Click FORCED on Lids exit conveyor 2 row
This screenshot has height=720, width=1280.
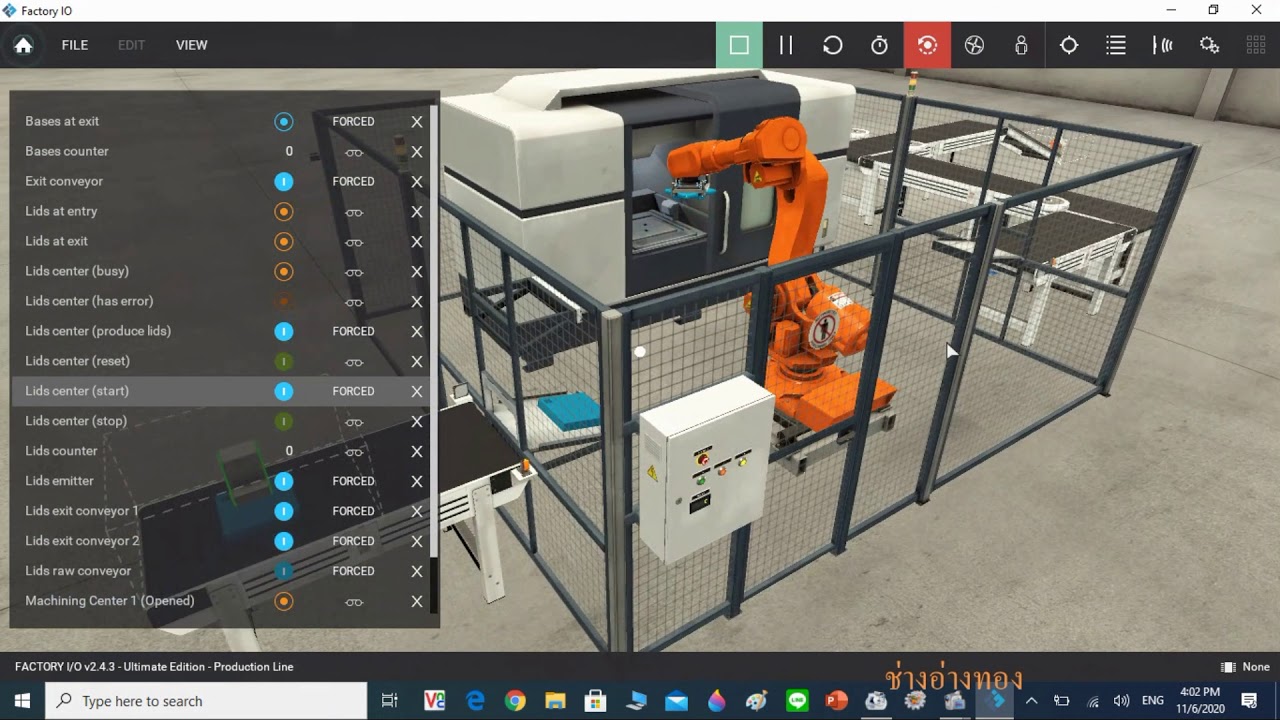point(353,541)
